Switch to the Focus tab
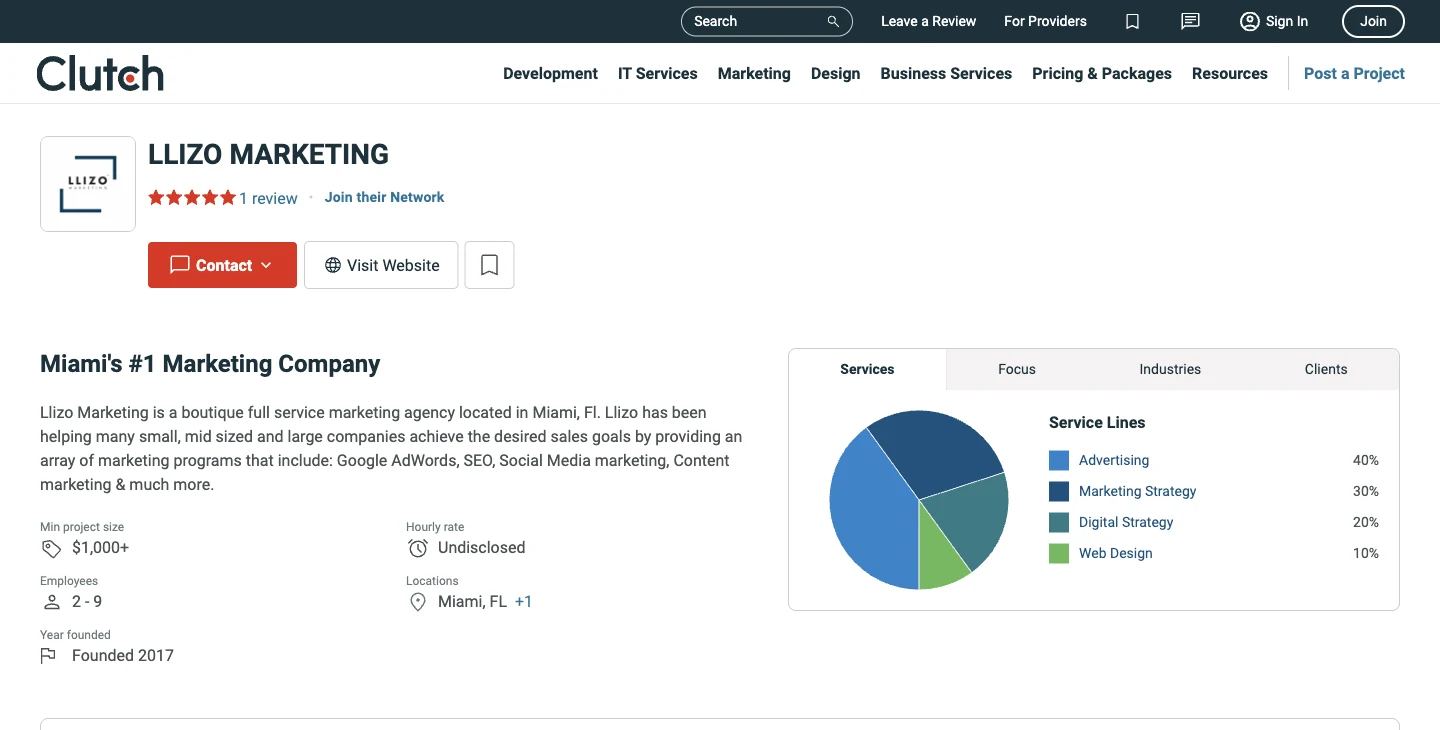 click(1017, 369)
